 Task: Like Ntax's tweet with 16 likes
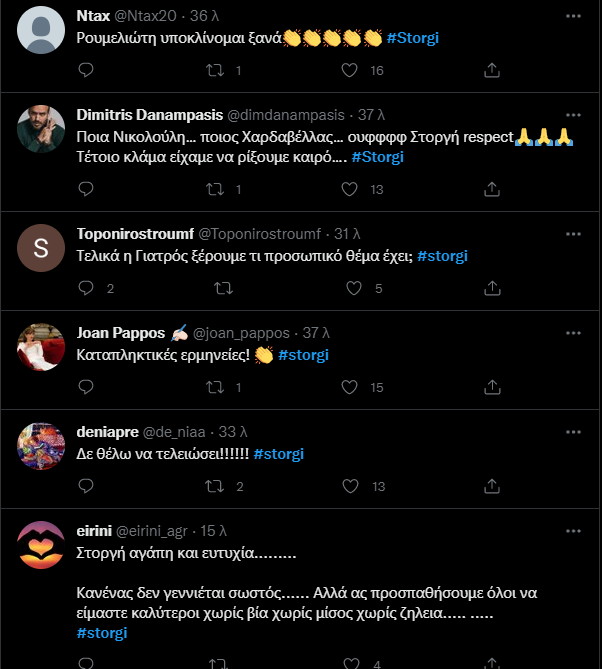350,70
